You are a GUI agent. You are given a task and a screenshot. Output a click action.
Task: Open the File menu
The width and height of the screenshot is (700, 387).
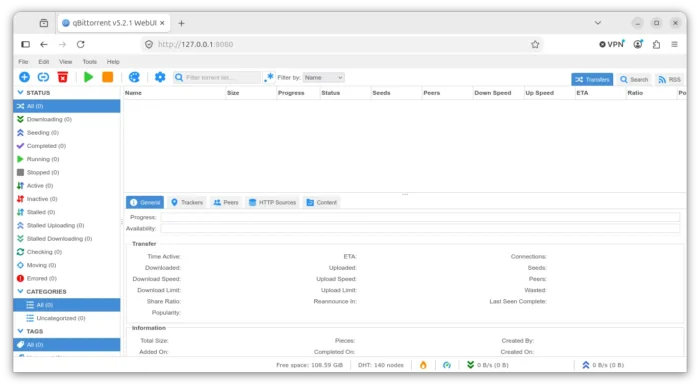(x=23, y=62)
